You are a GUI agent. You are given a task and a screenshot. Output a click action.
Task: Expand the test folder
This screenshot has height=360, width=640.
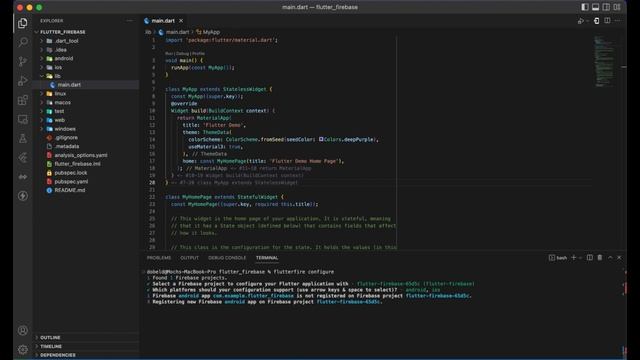coord(59,111)
